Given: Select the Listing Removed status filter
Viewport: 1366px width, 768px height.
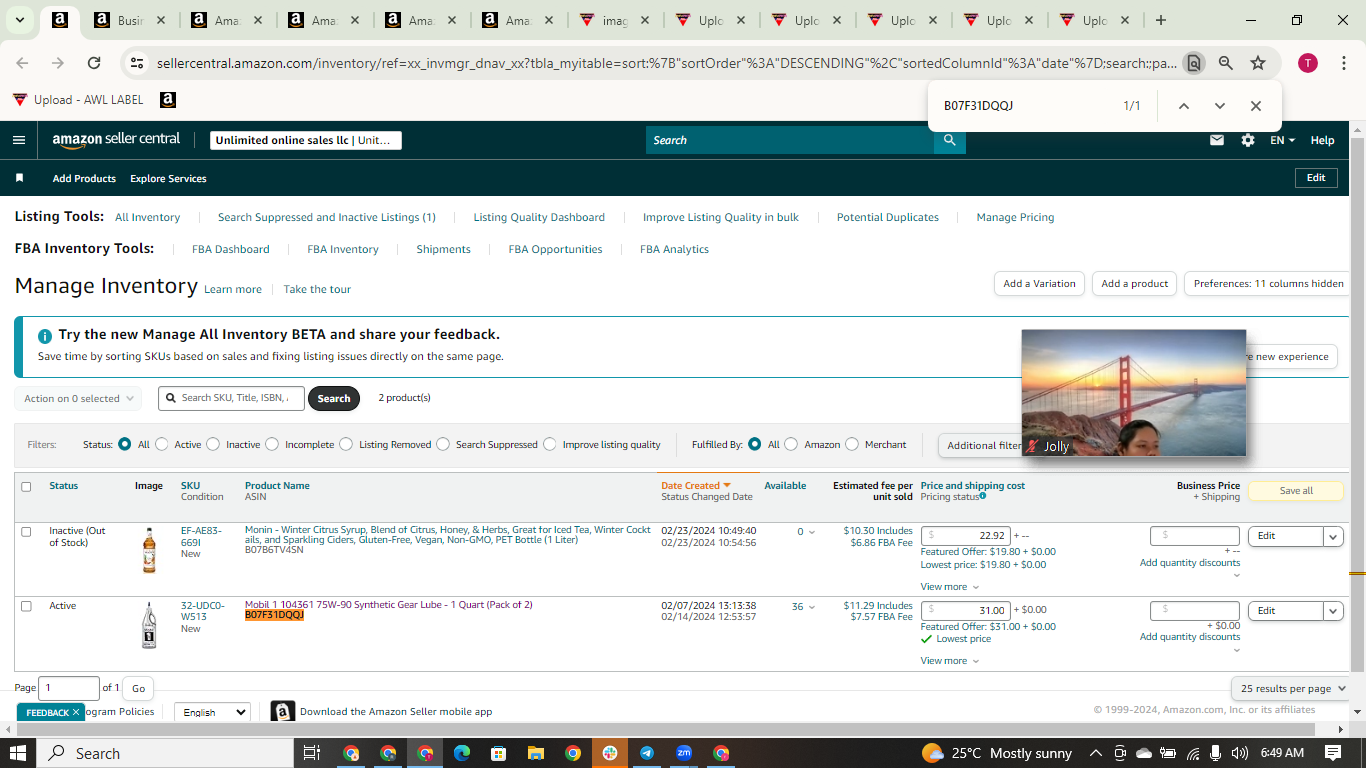Looking at the screenshot, I should point(346,444).
